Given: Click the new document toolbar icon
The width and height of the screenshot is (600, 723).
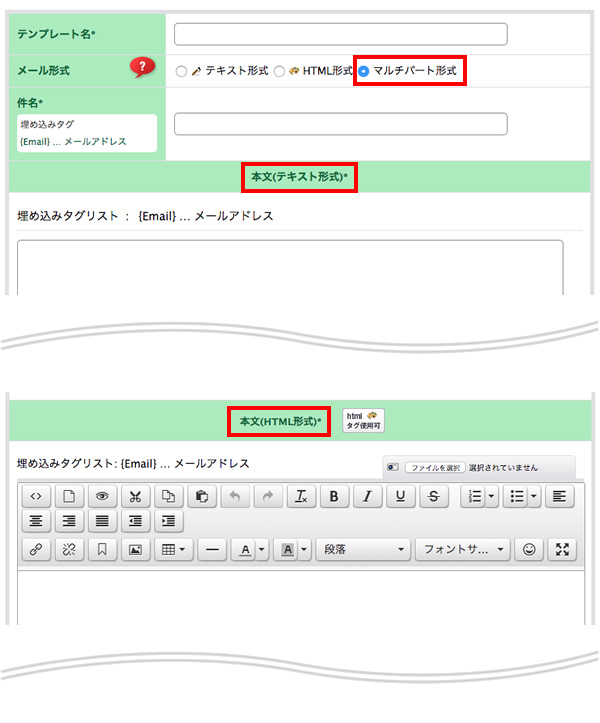Looking at the screenshot, I should click(69, 496).
